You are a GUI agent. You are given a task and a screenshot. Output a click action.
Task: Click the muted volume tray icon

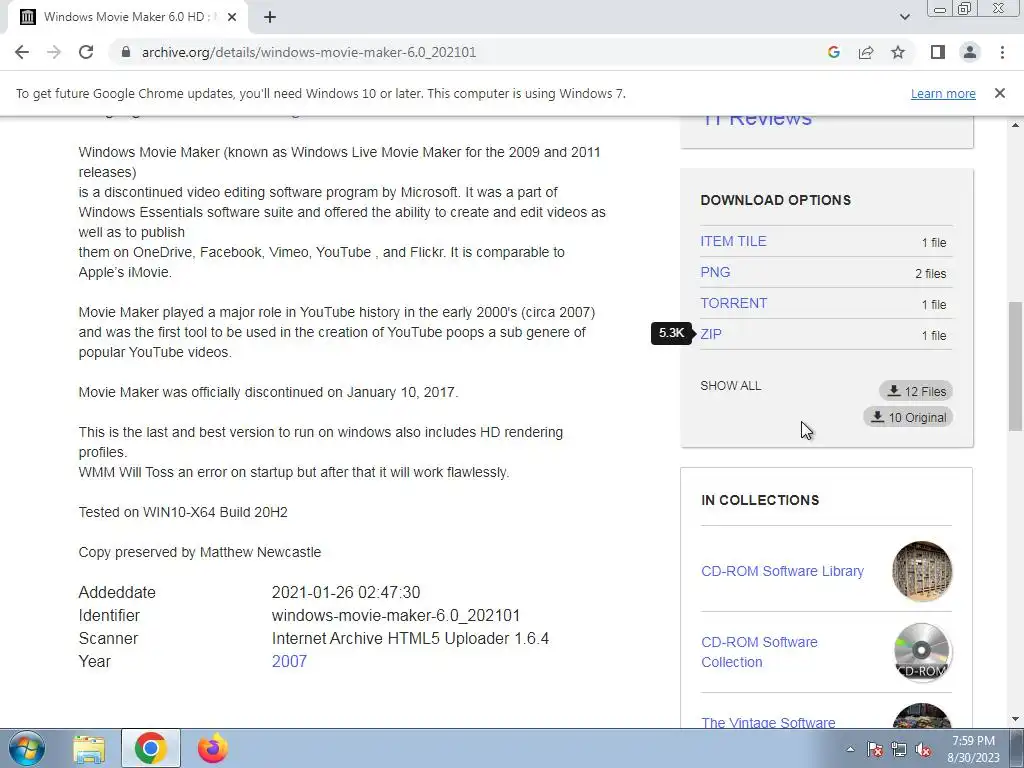[922, 749]
